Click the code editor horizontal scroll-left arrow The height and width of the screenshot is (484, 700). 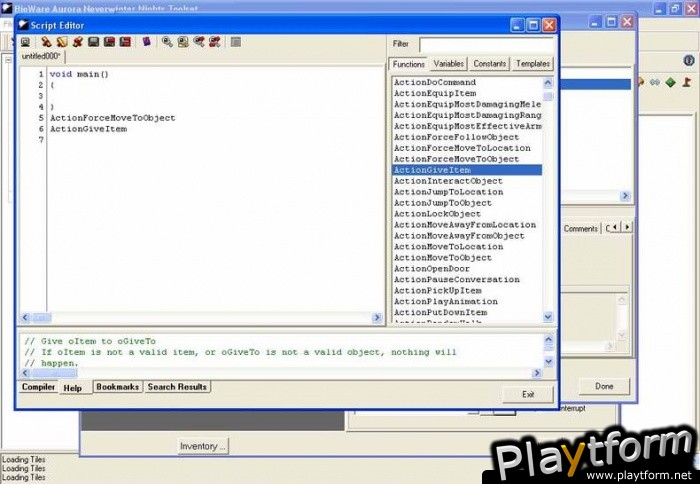click(x=25, y=317)
